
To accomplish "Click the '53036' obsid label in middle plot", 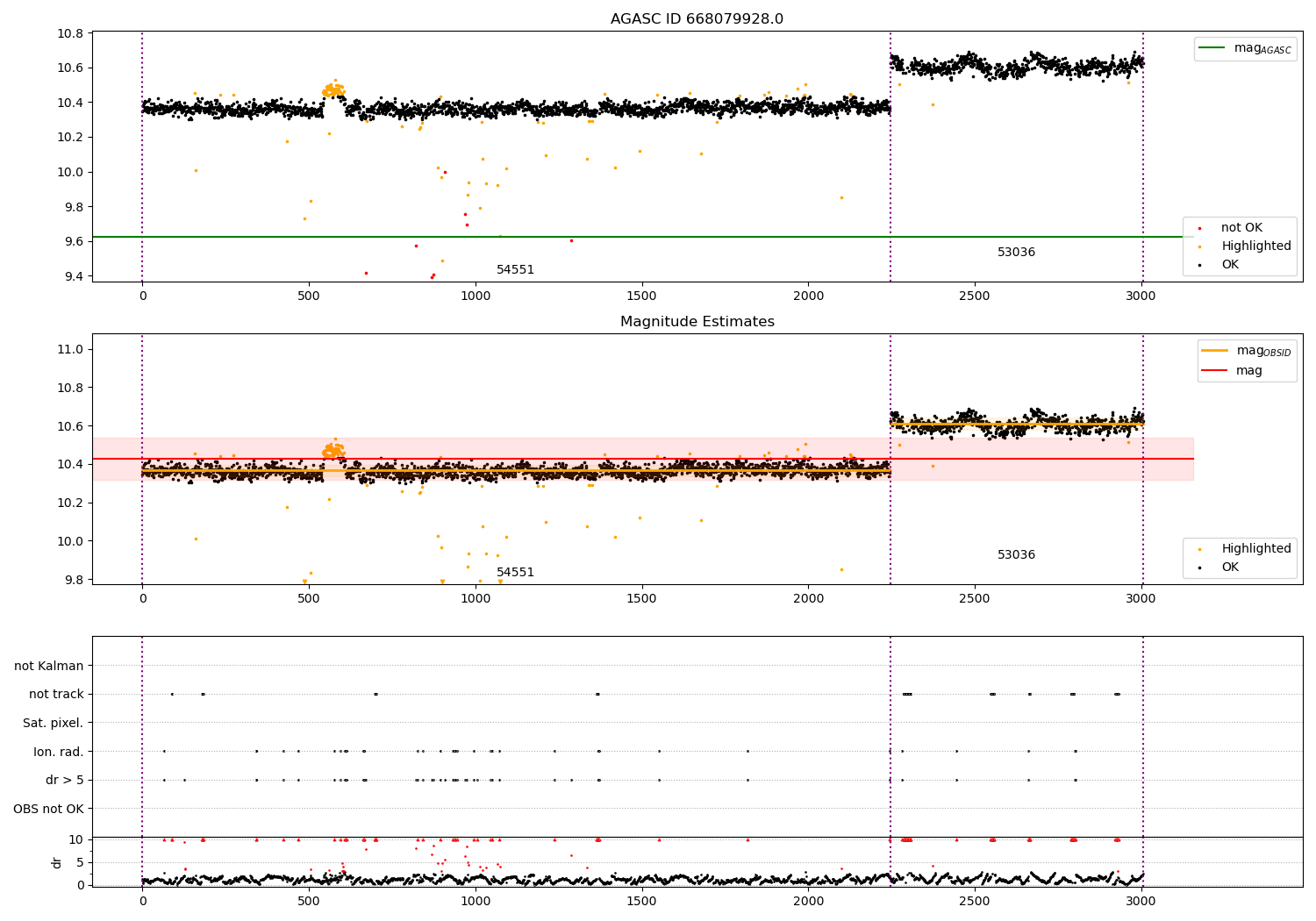I will click(x=1016, y=555).
